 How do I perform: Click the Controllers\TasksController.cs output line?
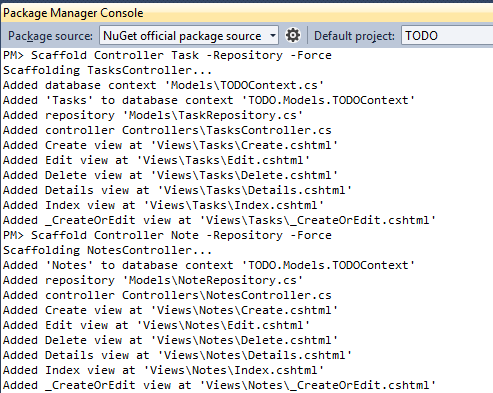167,130
